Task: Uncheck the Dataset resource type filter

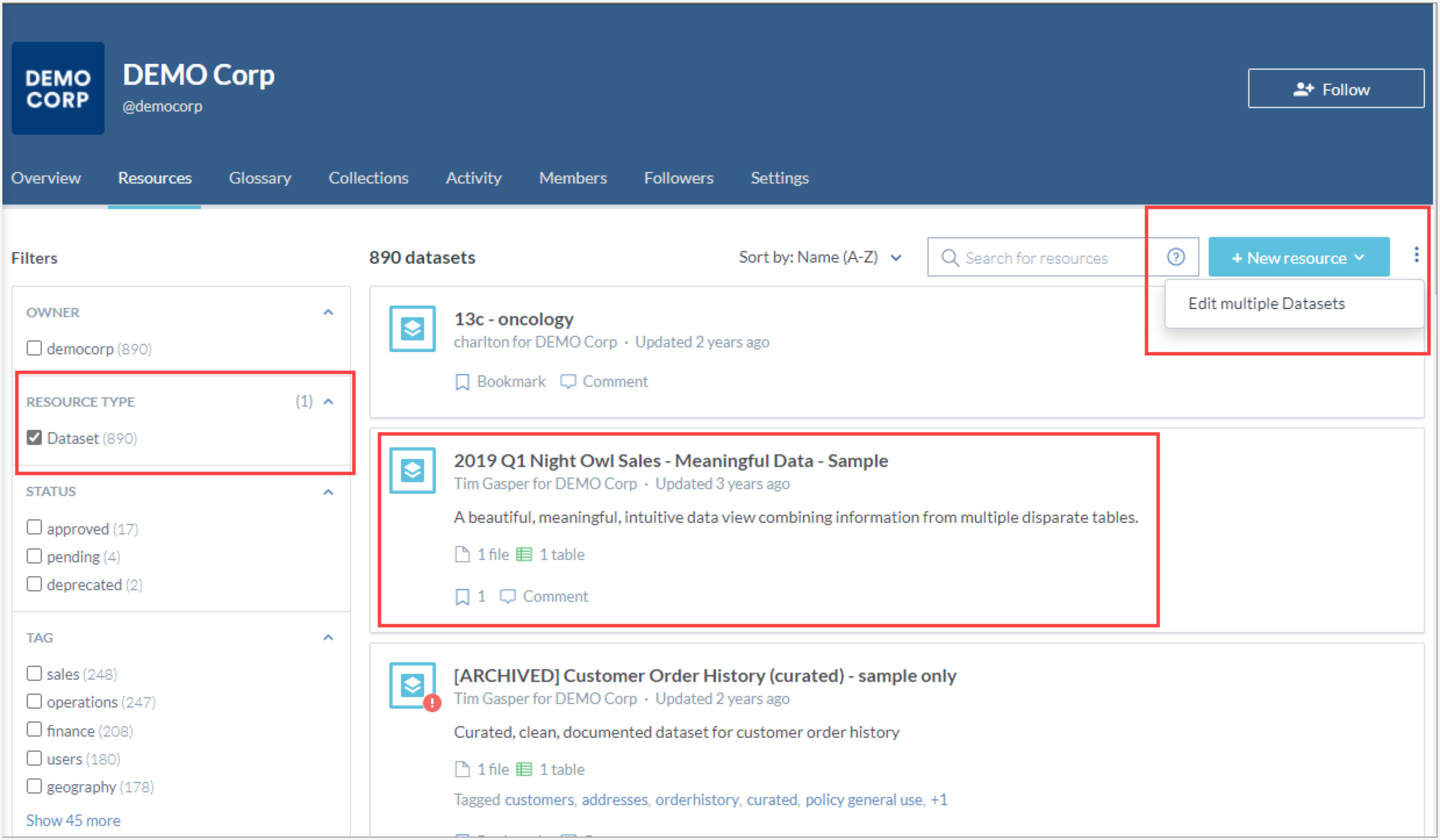Action: point(34,437)
